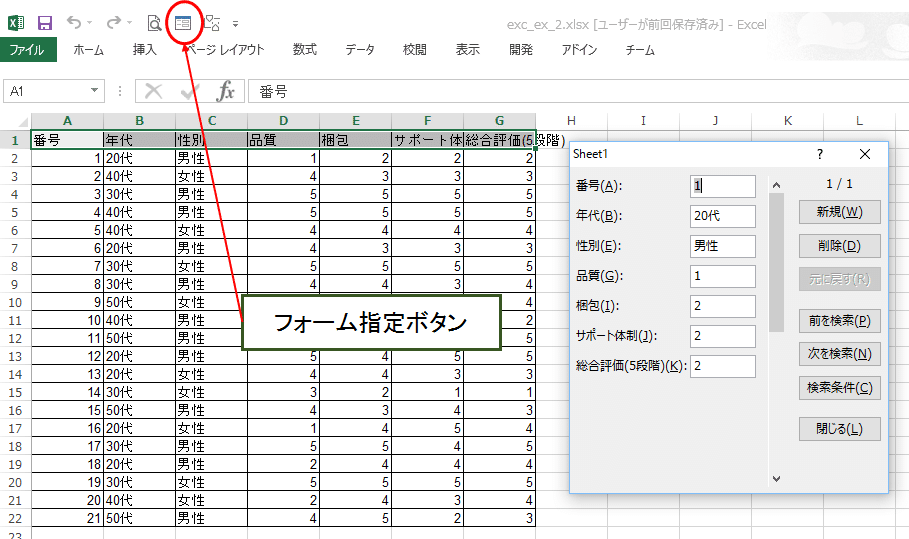
Task: Open the Undo history dropdown arrow
Action: (x=90, y=23)
